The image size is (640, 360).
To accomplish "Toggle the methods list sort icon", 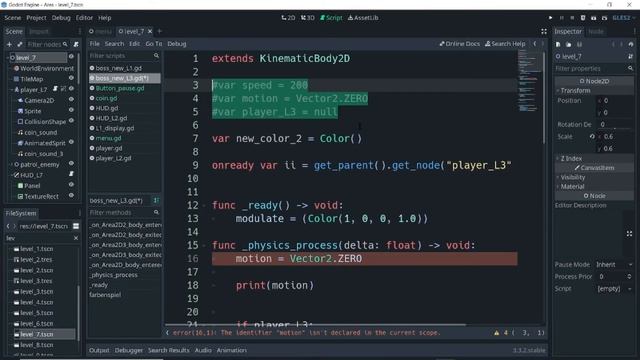I will [x=156, y=200].
